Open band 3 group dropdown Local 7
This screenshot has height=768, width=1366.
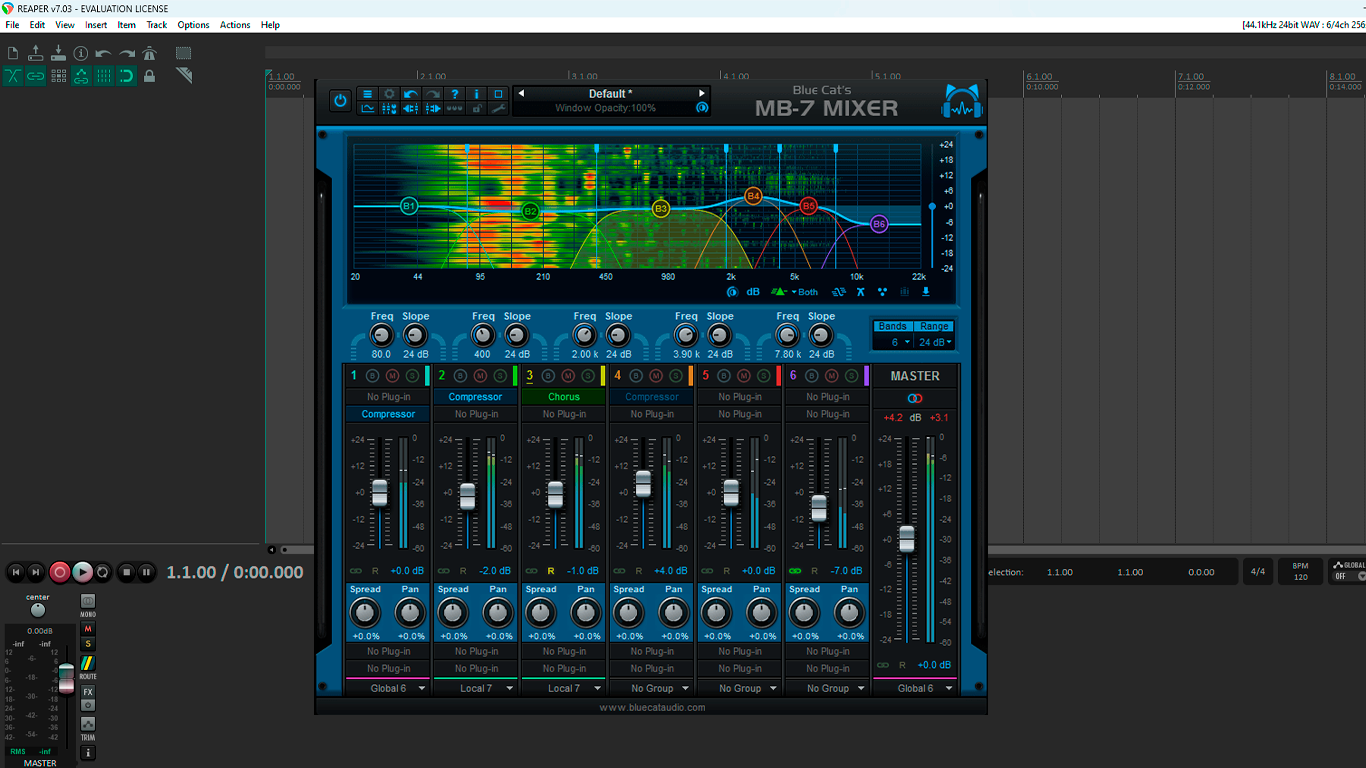pyautogui.click(x=564, y=688)
